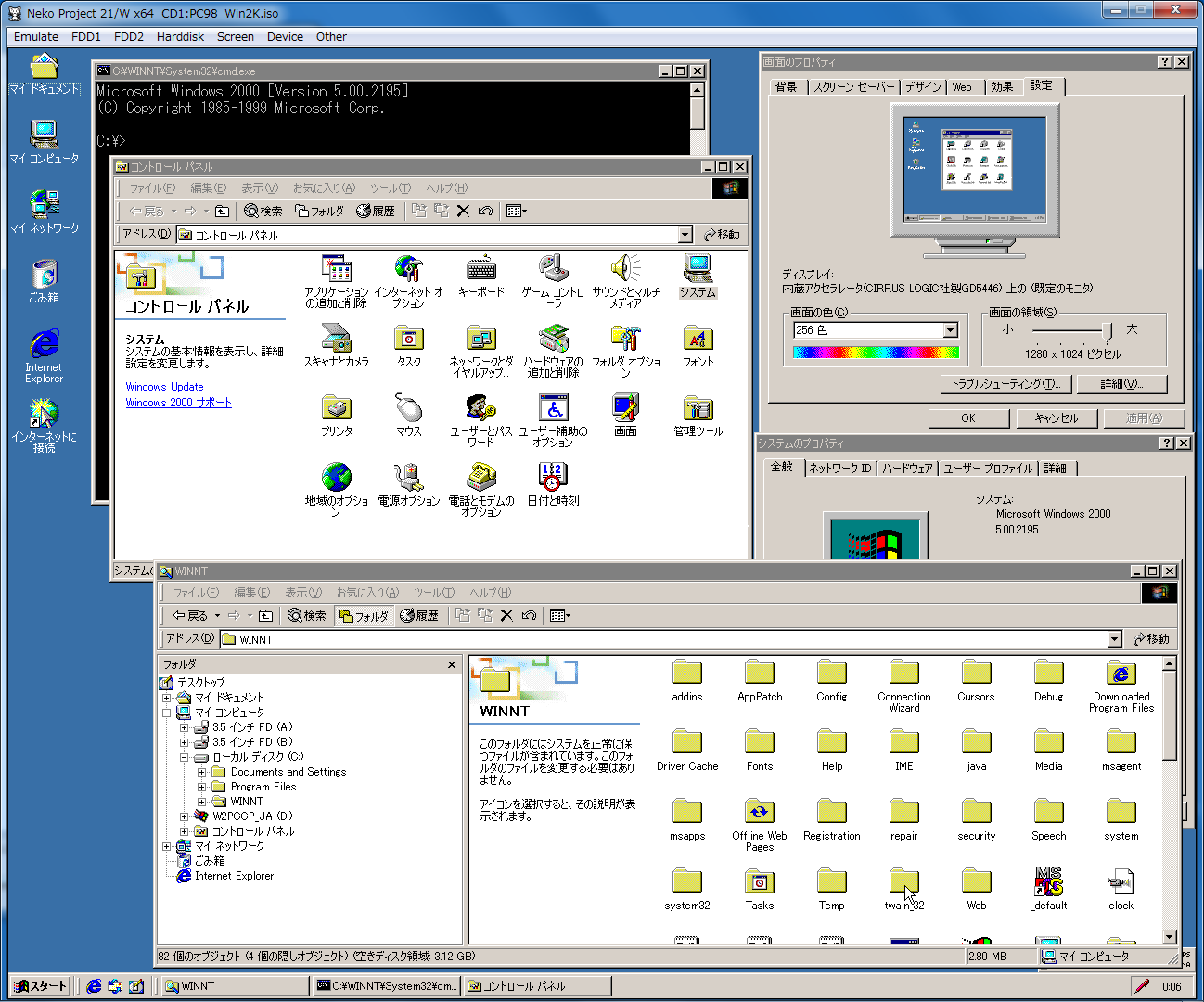Click the 画面の領域 resolution slider
Screen dimensions: 1204x1002
(1107, 330)
